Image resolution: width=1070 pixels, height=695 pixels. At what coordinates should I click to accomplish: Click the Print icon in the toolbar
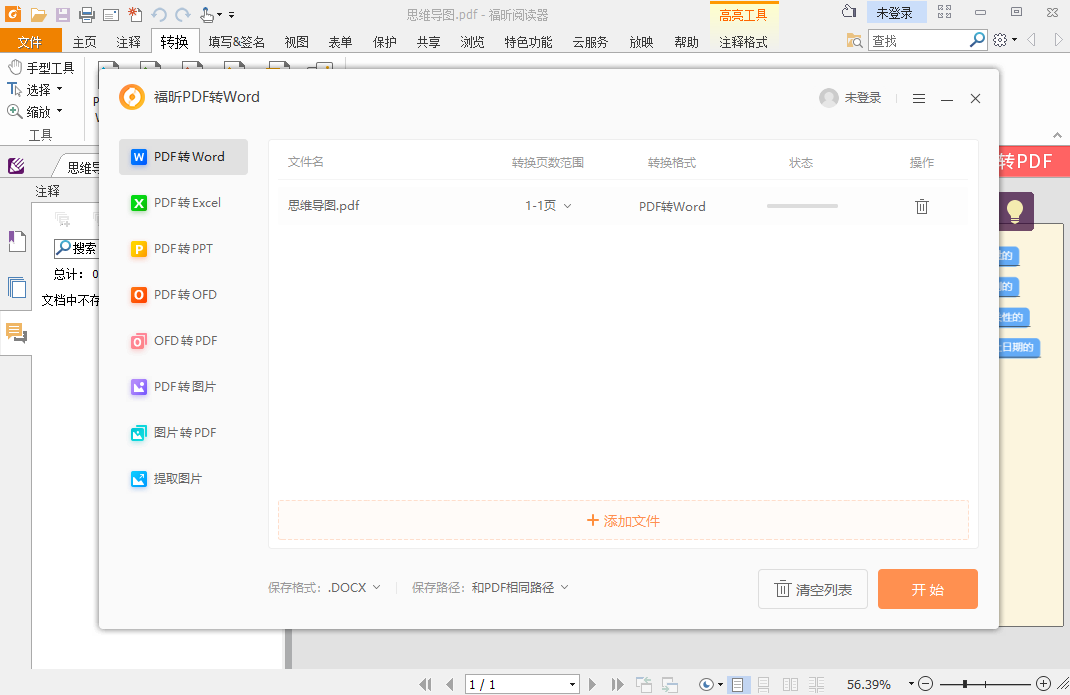[87, 14]
